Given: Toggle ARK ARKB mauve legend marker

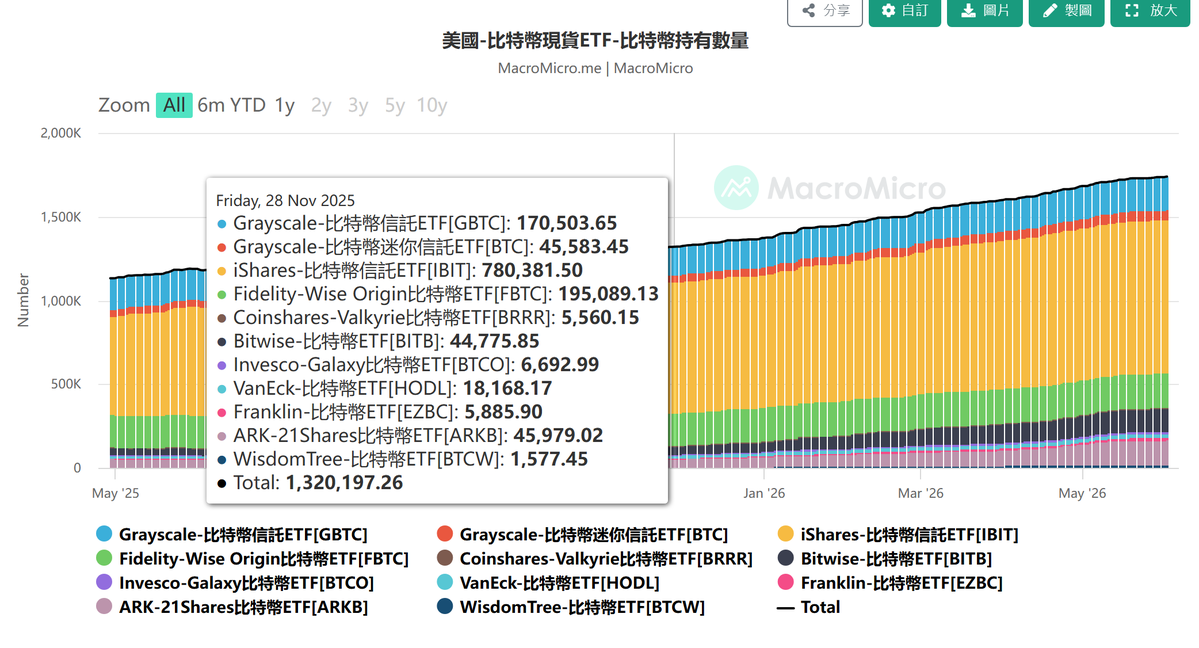Looking at the screenshot, I should pyautogui.click(x=104, y=607).
